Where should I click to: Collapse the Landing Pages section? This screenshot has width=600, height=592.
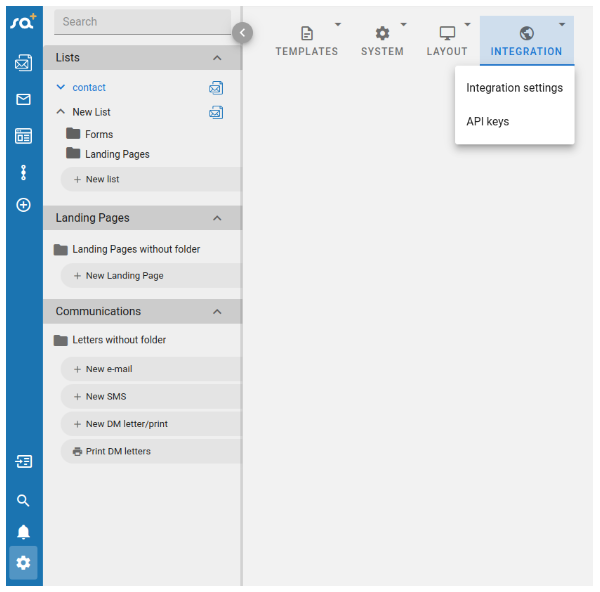click(217, 218)
